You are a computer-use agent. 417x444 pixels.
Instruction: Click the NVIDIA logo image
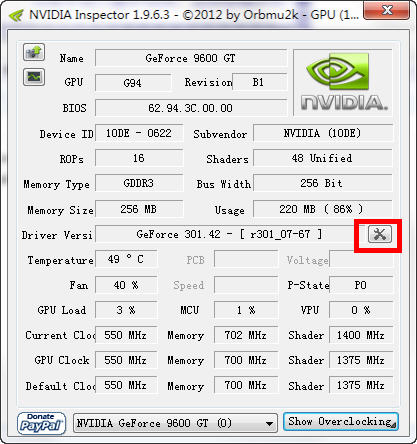343,82
